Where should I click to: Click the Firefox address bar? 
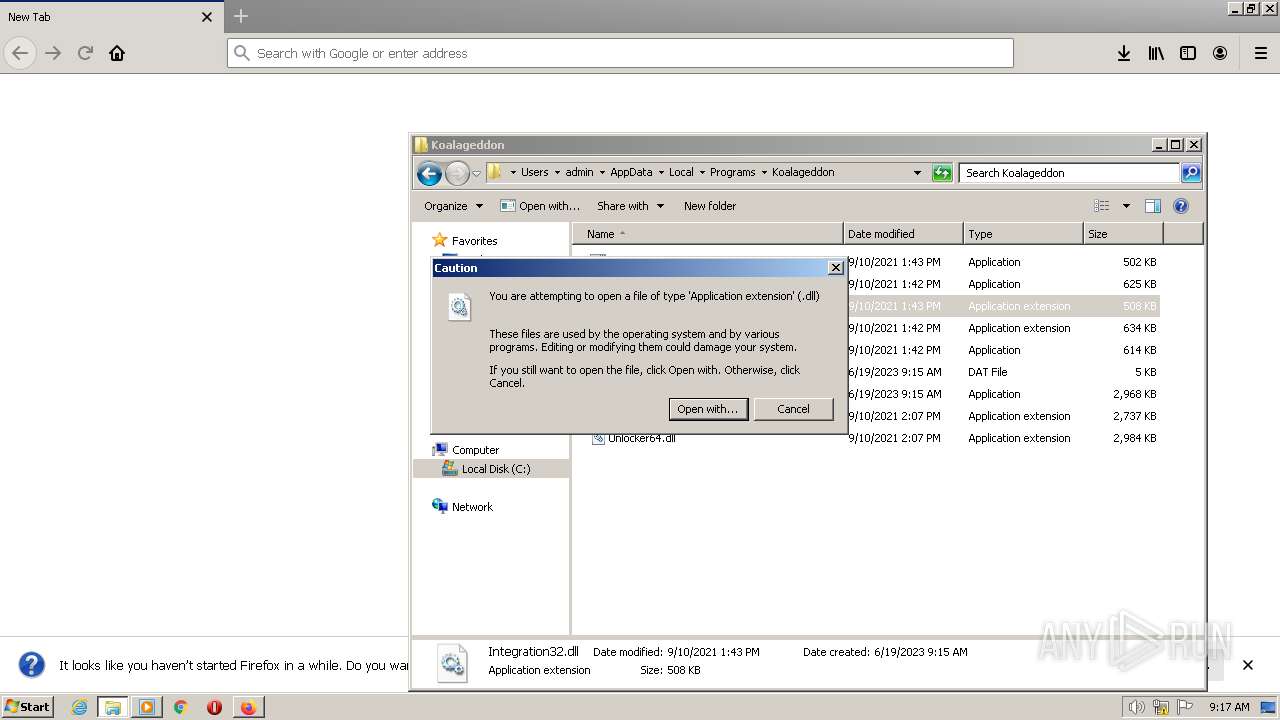[620, 53]
